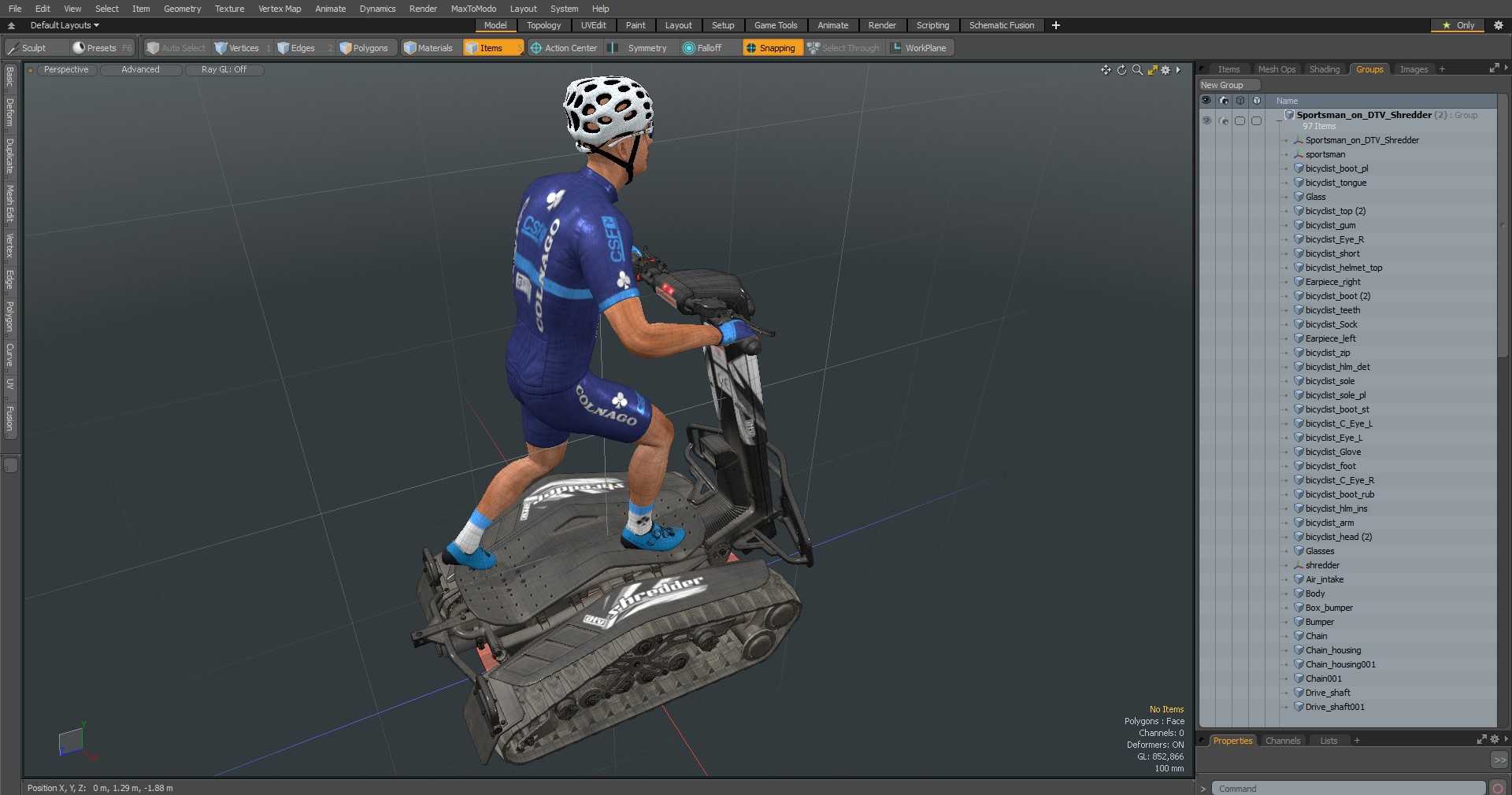Select bicyclist_helmet_top item
Screen dimensions: 1512x795
(1343, 268)
